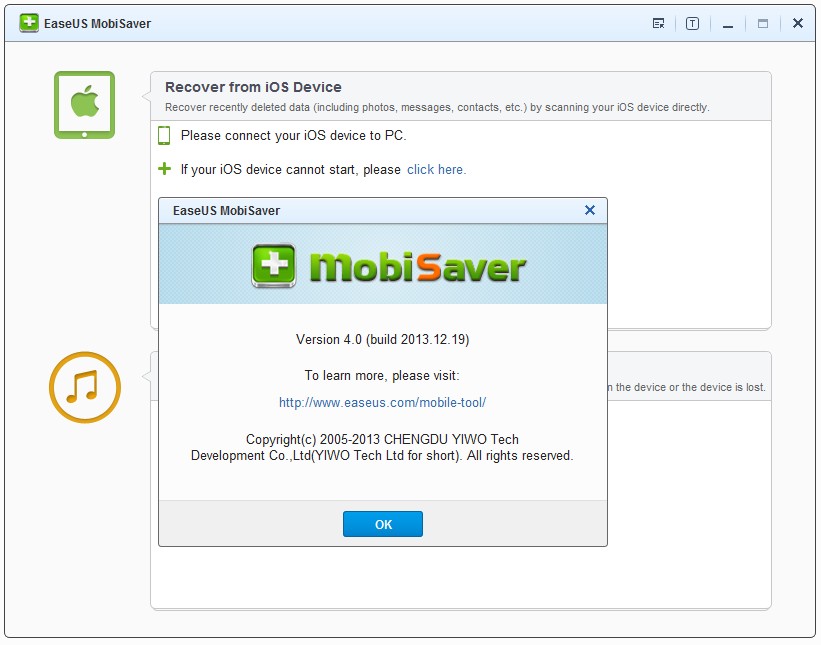Viewport: 821px width, 645px height.
Task: Click 'Recover from iOS Device' heading
Action: coord(253,87)
